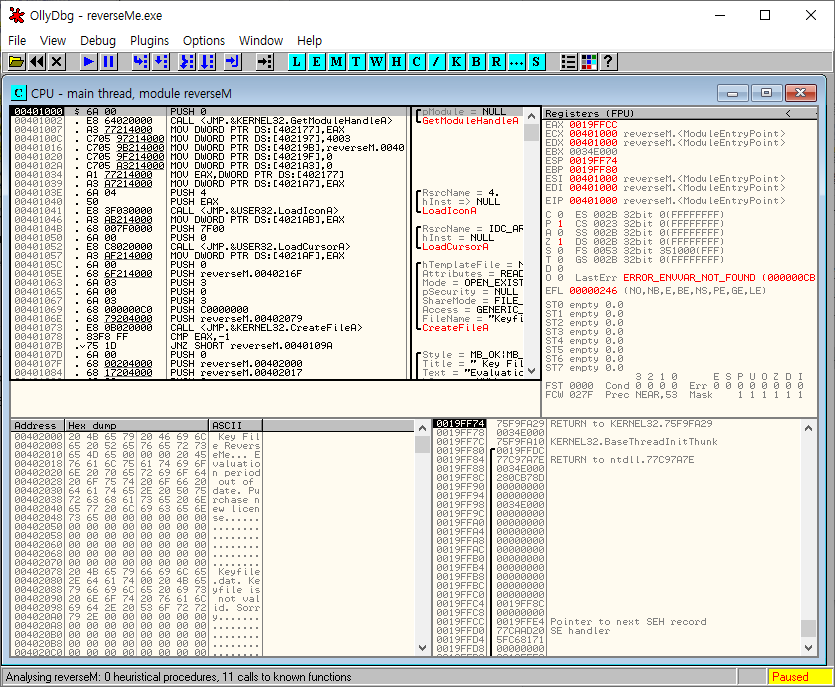Show Executable modules window (E)
This screenshot has height=687, width=835.
316,62
